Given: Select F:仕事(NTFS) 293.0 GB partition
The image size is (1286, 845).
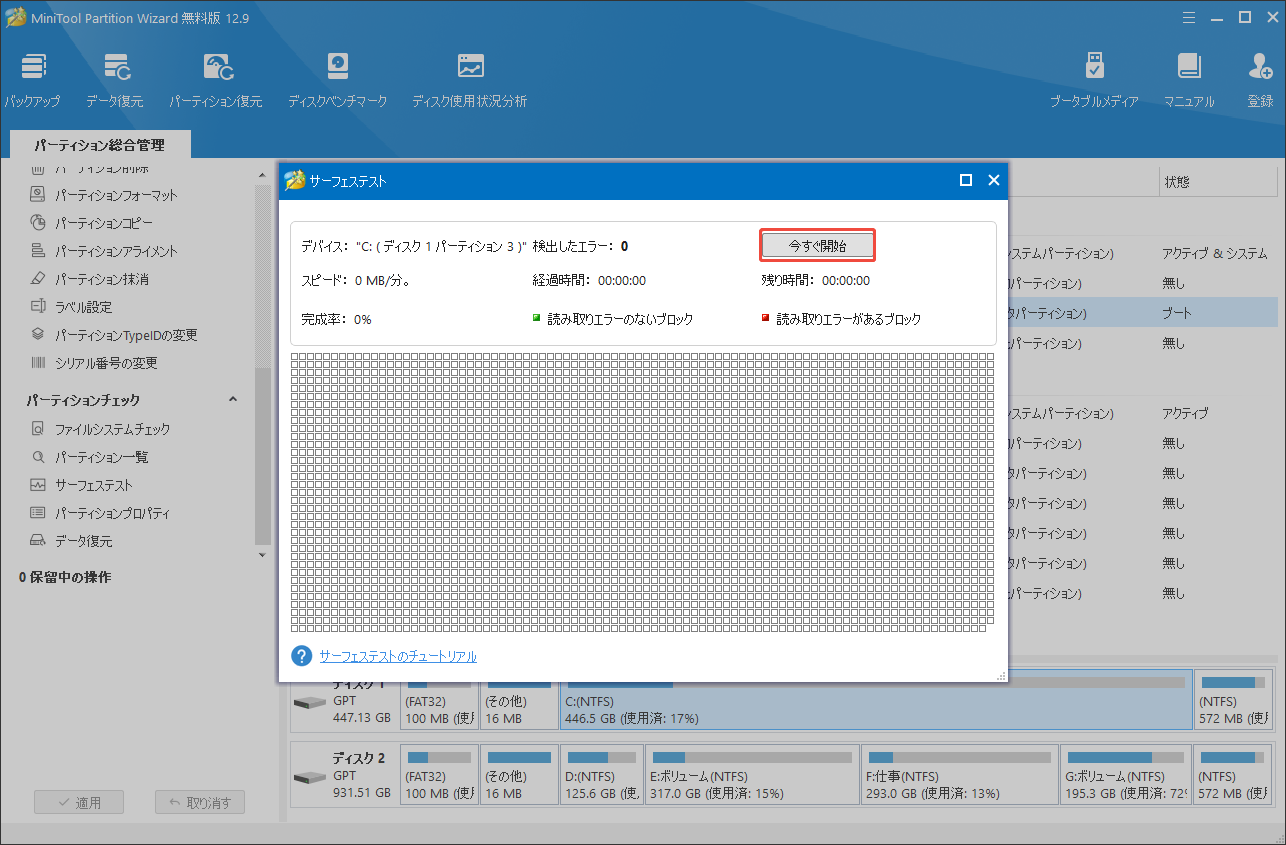Looking at the screenshot, I should coord(959,773).
